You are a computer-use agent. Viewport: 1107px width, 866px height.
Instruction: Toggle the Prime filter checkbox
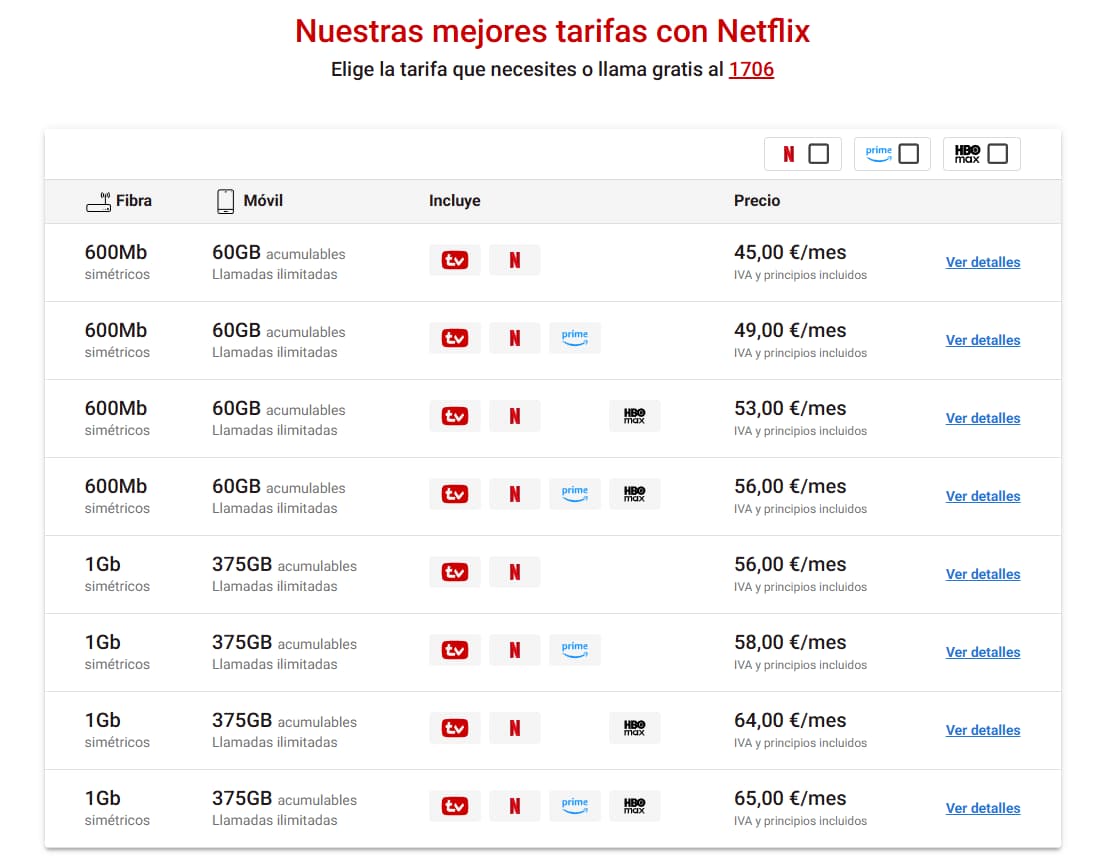coord(908,153)
